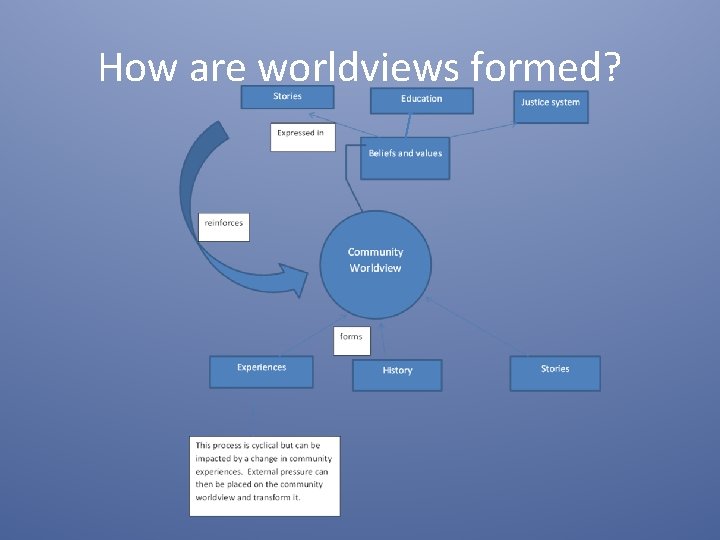
Task: Click the bottom Stories box
Action: pyautogui.click(x=555, y=373)
